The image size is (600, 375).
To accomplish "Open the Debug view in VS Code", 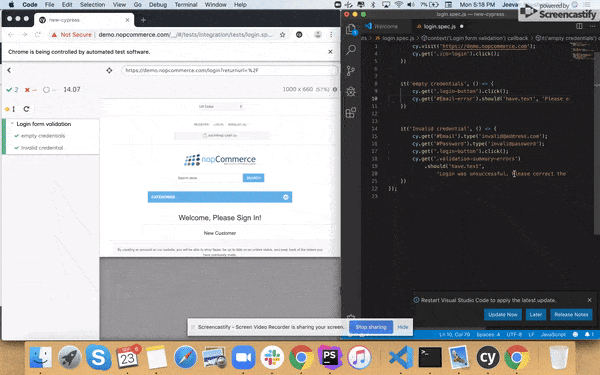I will click(x=351, y=91).
